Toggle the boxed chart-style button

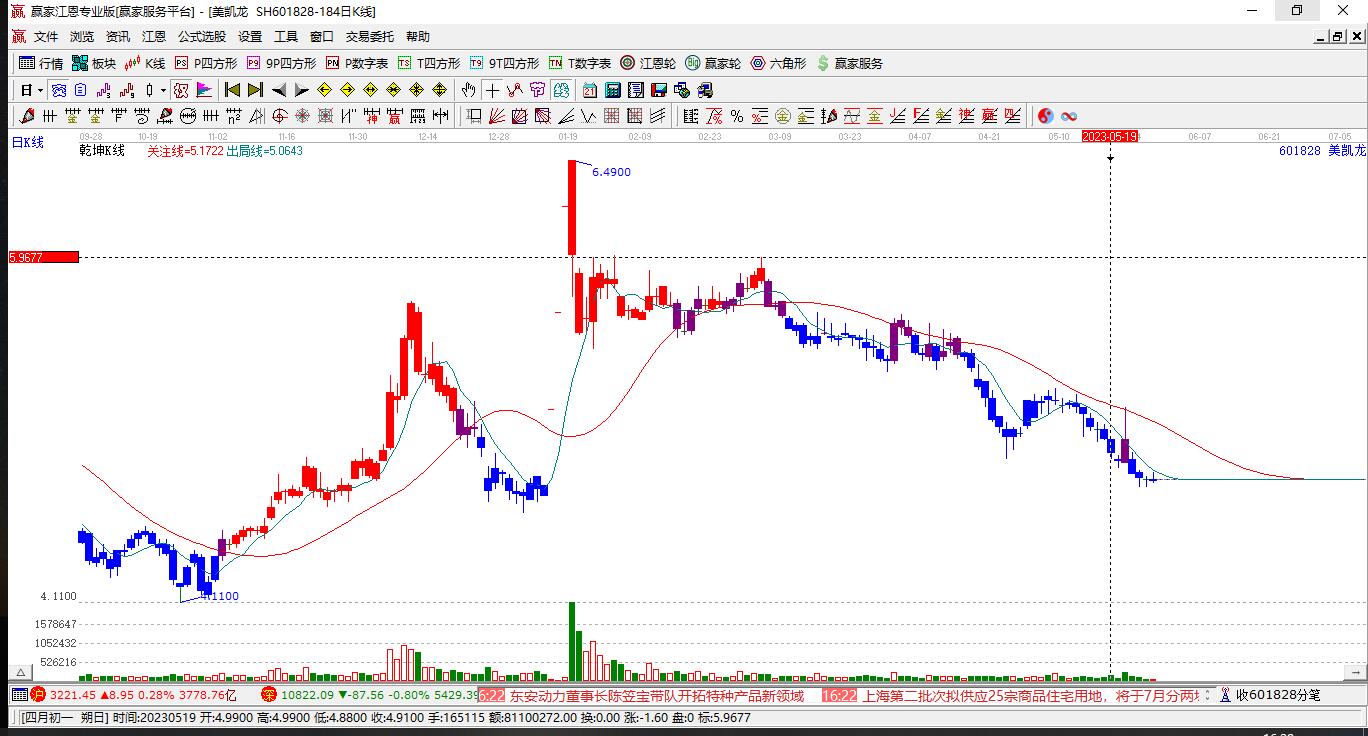tap(180, 90)
